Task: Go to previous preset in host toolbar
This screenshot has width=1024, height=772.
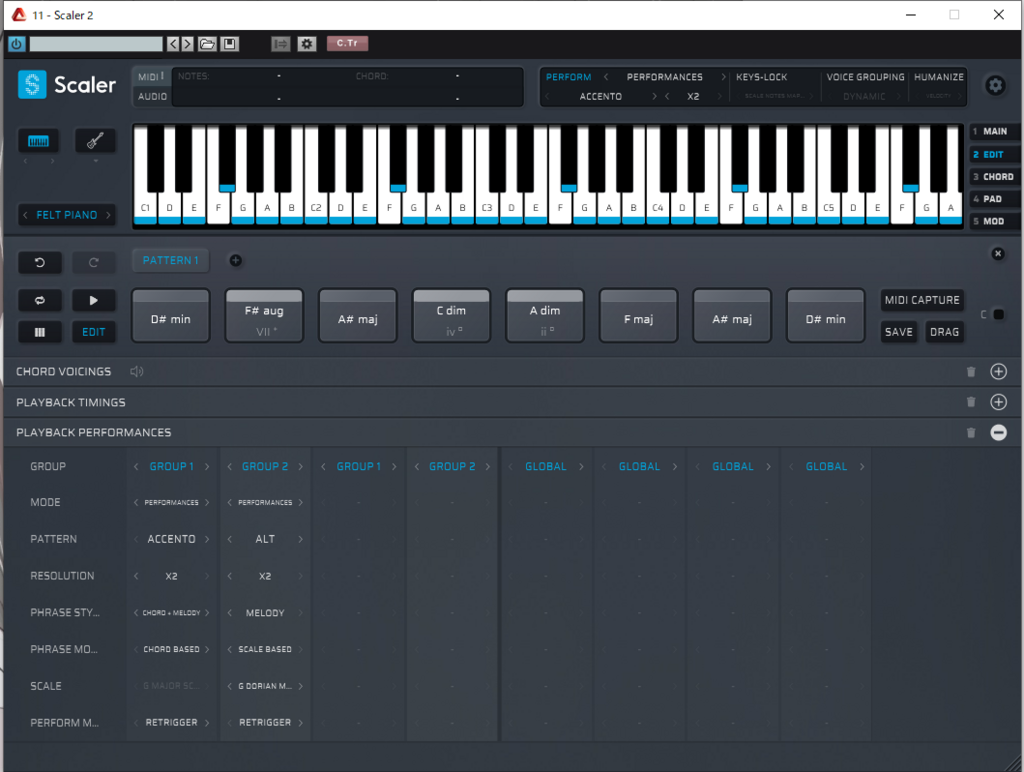Action: click(x=173, y=44)
